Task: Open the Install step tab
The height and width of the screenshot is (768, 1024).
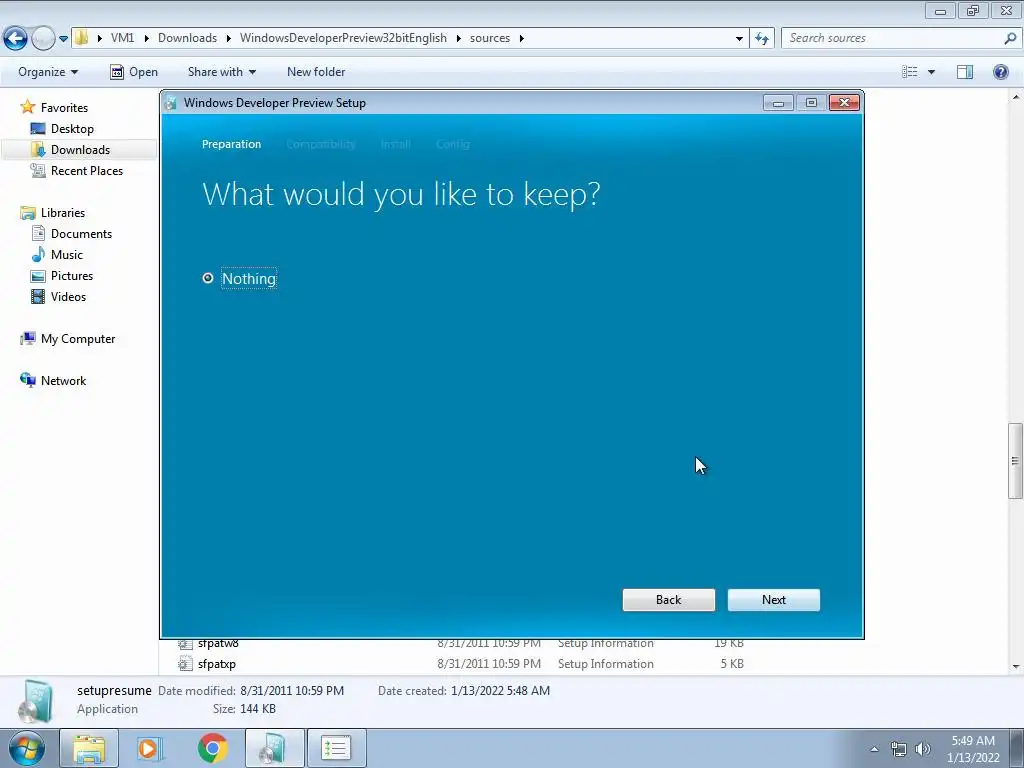Action: click(x=396, y=144)
